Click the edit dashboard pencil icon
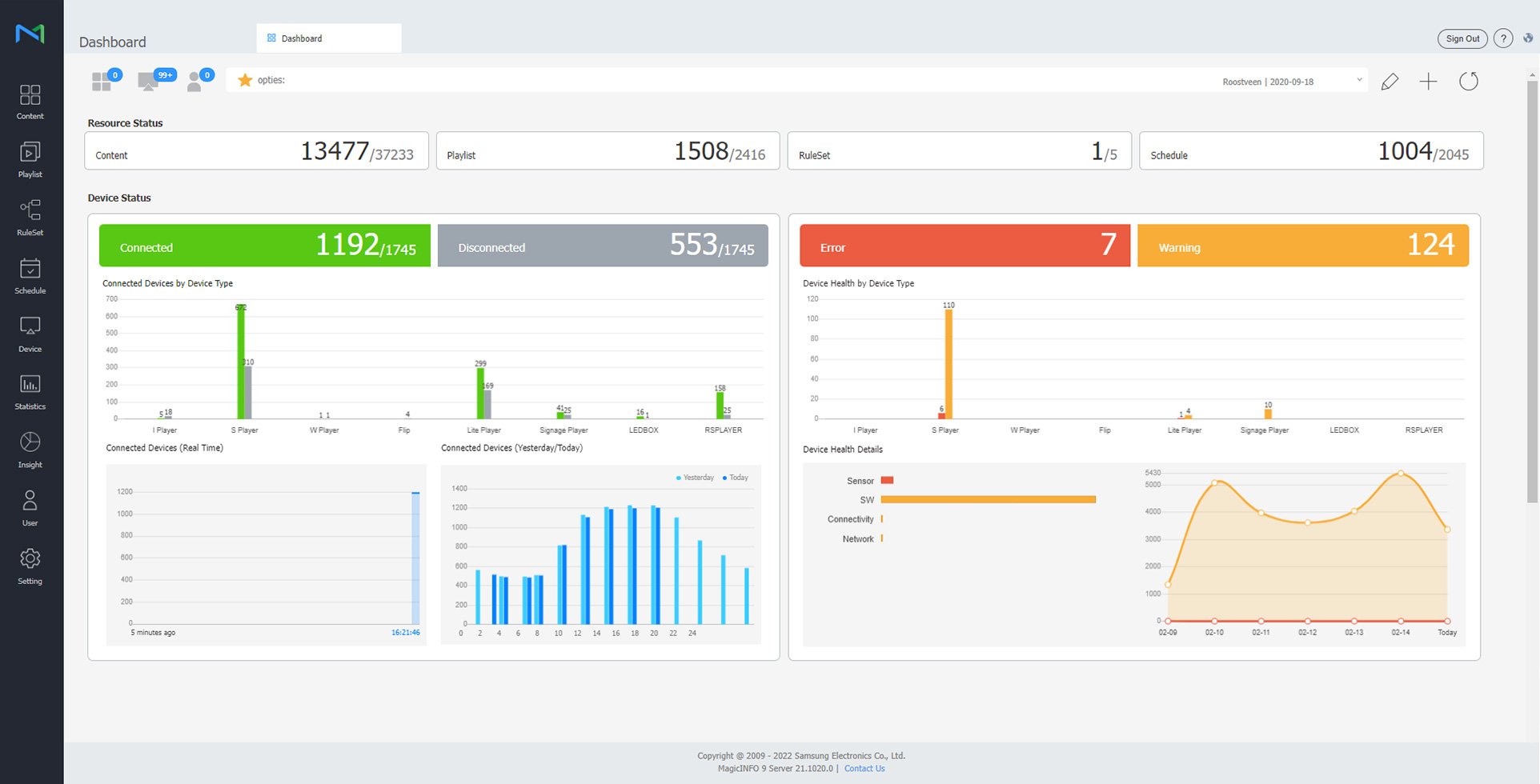This screenshot has height=784, width=1540. click(1390, 82)
